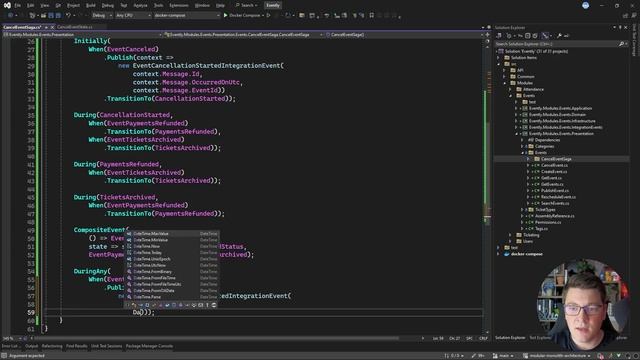Close the CancelEventSaga.cs tab
This screenshot has width=640, height=360.
(x=52, y=27)
